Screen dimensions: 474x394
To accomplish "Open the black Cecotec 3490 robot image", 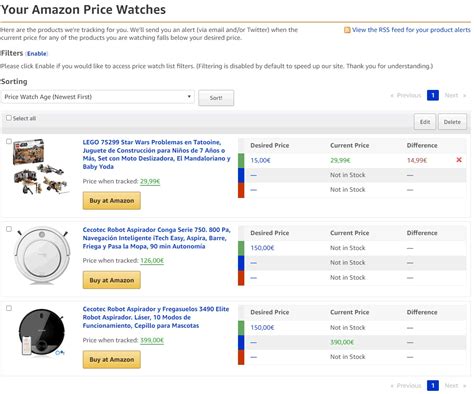I will click(x=42, y=332).
